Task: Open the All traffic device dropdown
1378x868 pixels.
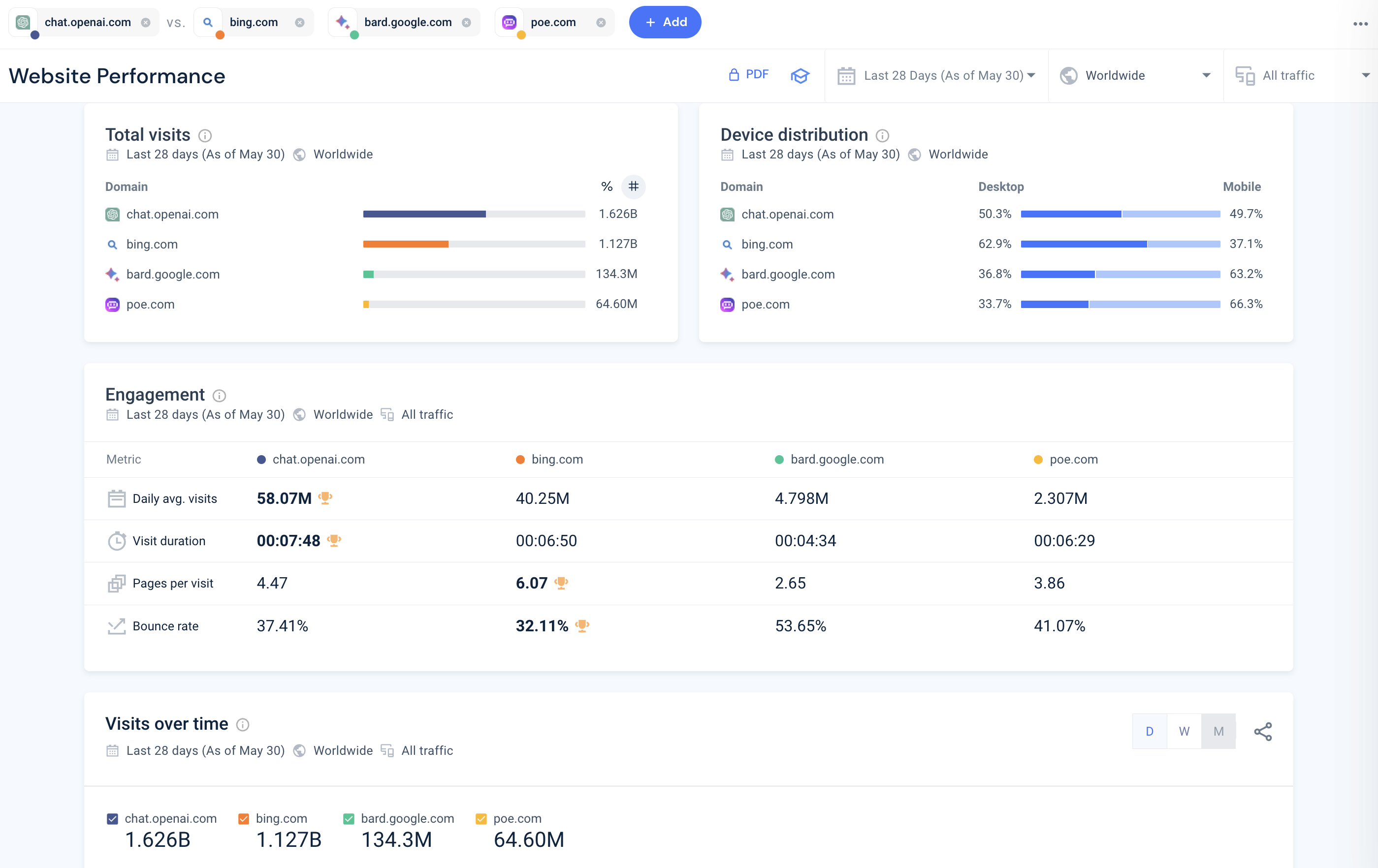Action: tap(1302, 75)
